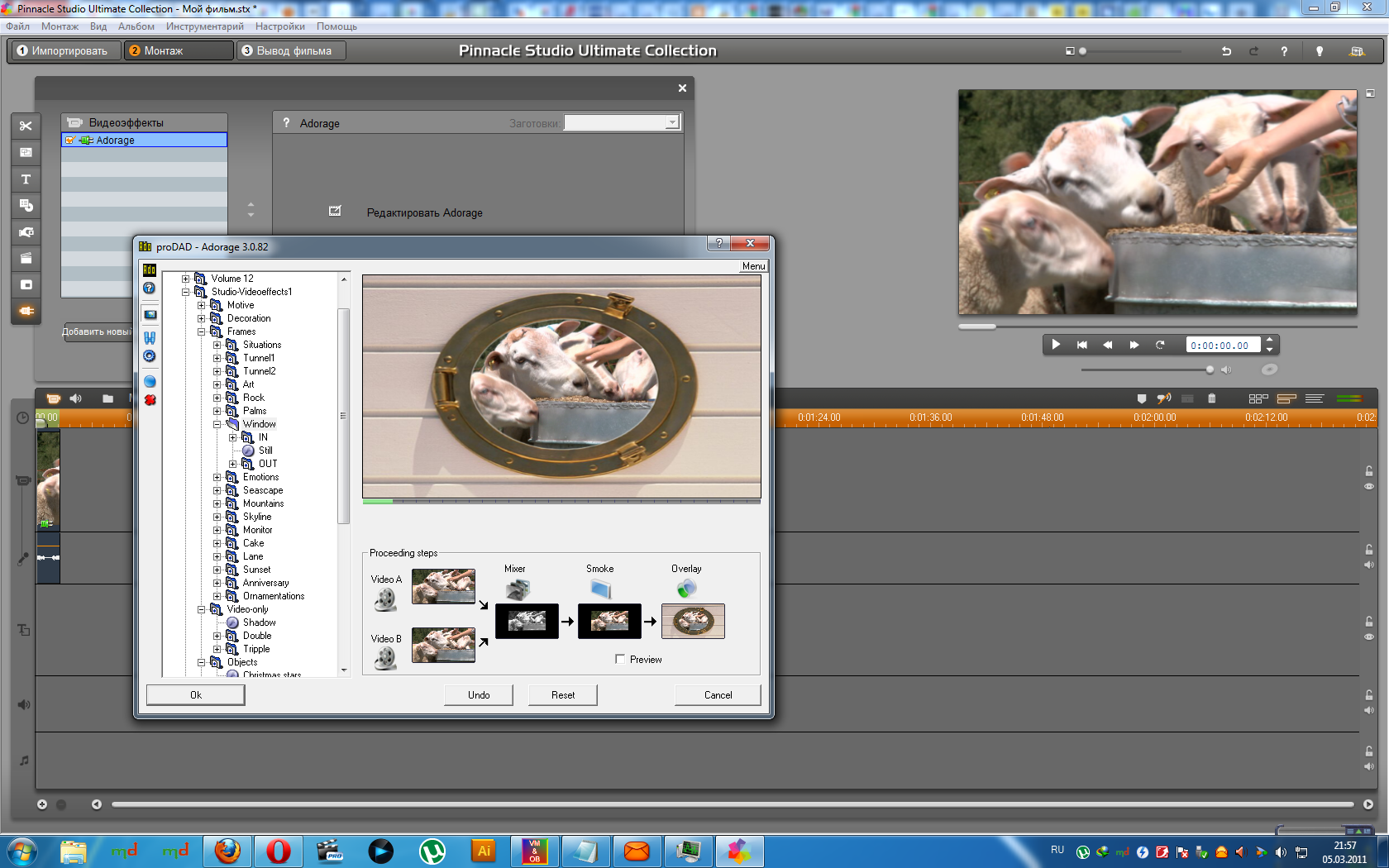Switch to storyboard view icon
The image size is (1389, 868).
click(1258, 398)
